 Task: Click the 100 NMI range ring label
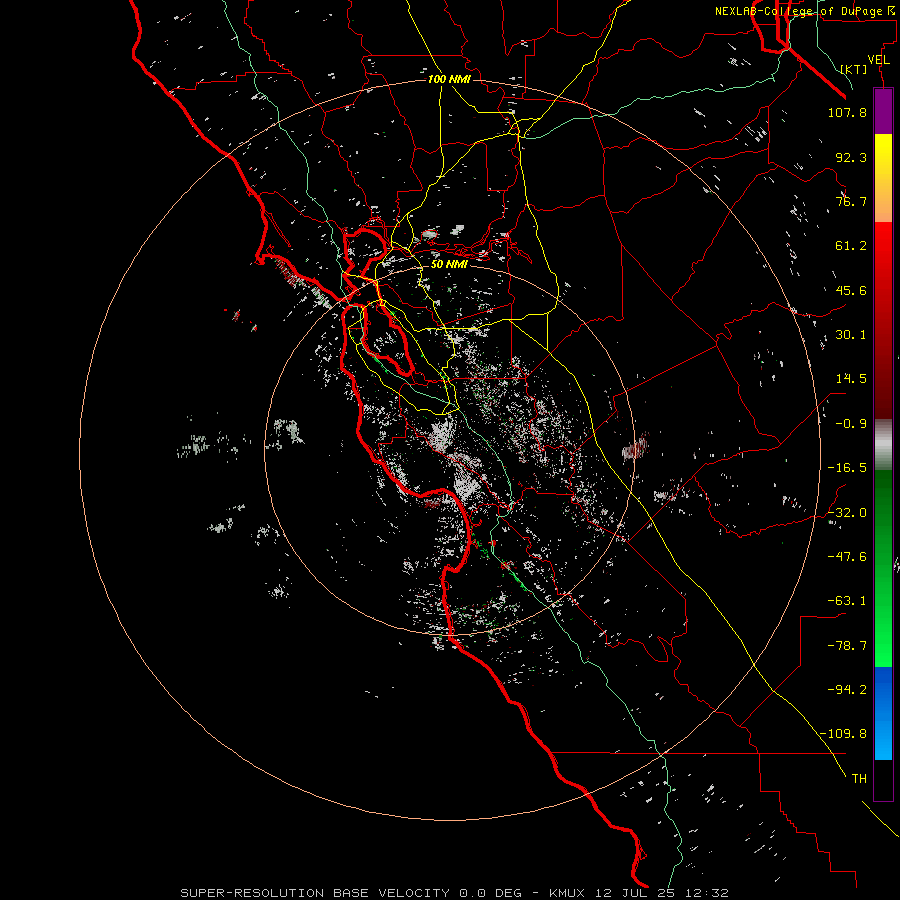(x=449, y=79)
